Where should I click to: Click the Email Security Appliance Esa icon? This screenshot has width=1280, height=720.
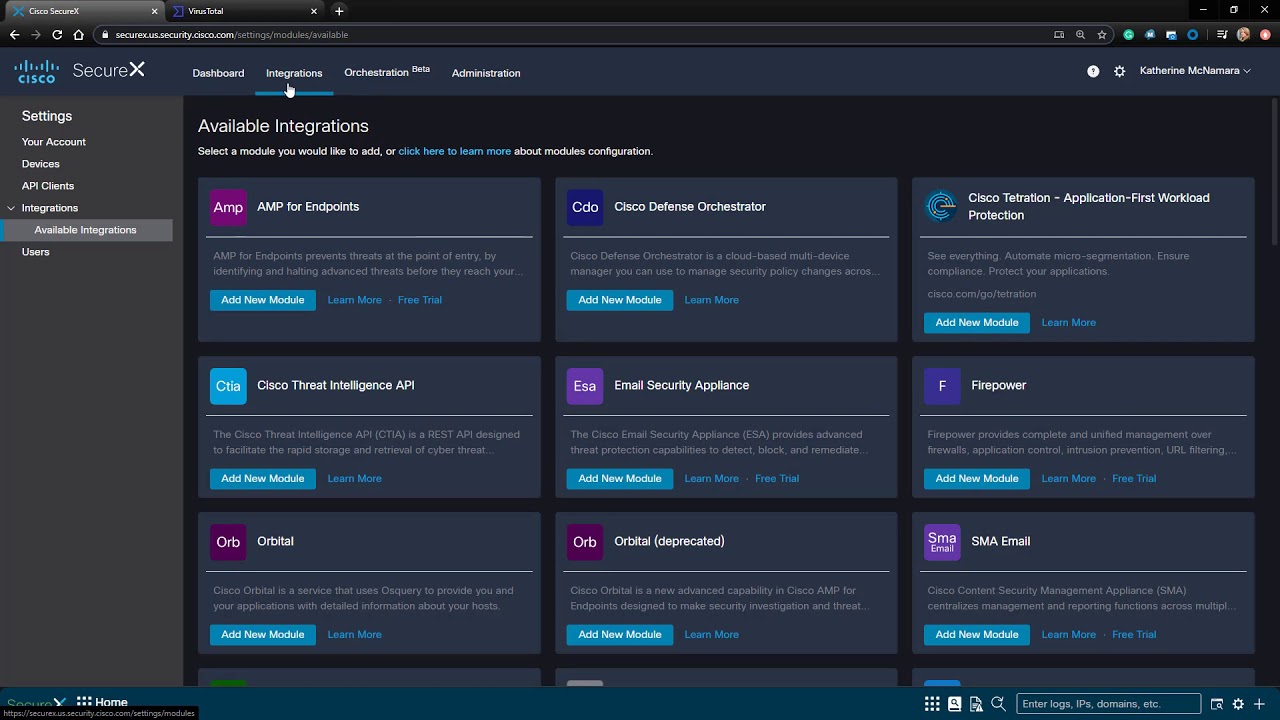(585, 386)
